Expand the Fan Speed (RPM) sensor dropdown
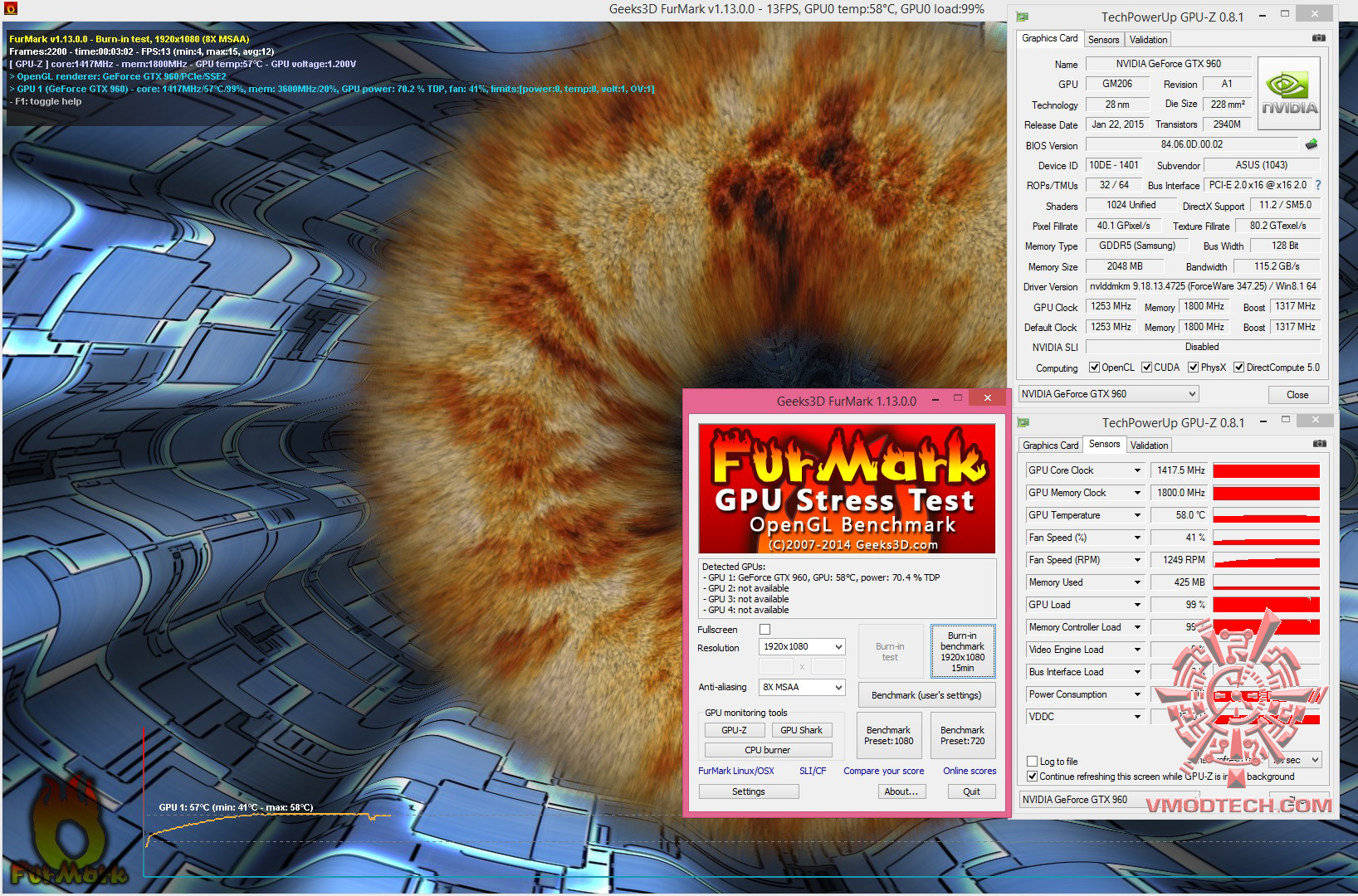The width and height of the screenshot is (1358, 896). coord(1137,560)
